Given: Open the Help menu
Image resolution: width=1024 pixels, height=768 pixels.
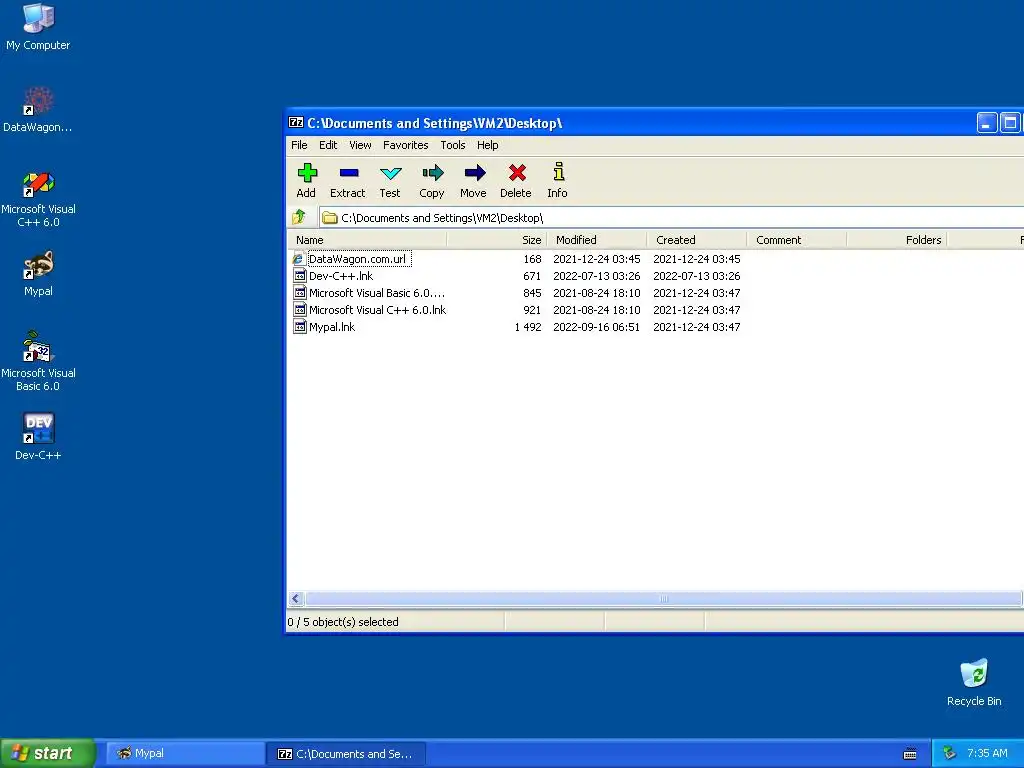Looking at the screenshot, I should click(x=487, y=145).
